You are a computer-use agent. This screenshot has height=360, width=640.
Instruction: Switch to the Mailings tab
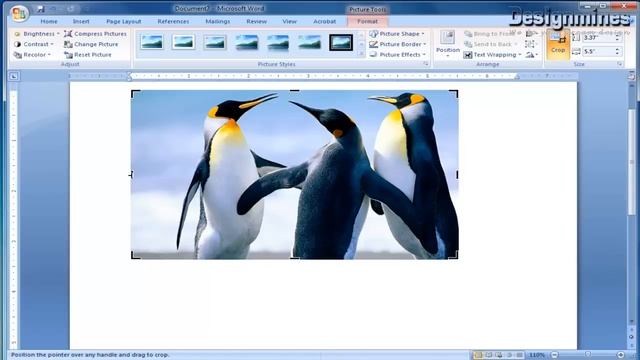pos(218,21)
